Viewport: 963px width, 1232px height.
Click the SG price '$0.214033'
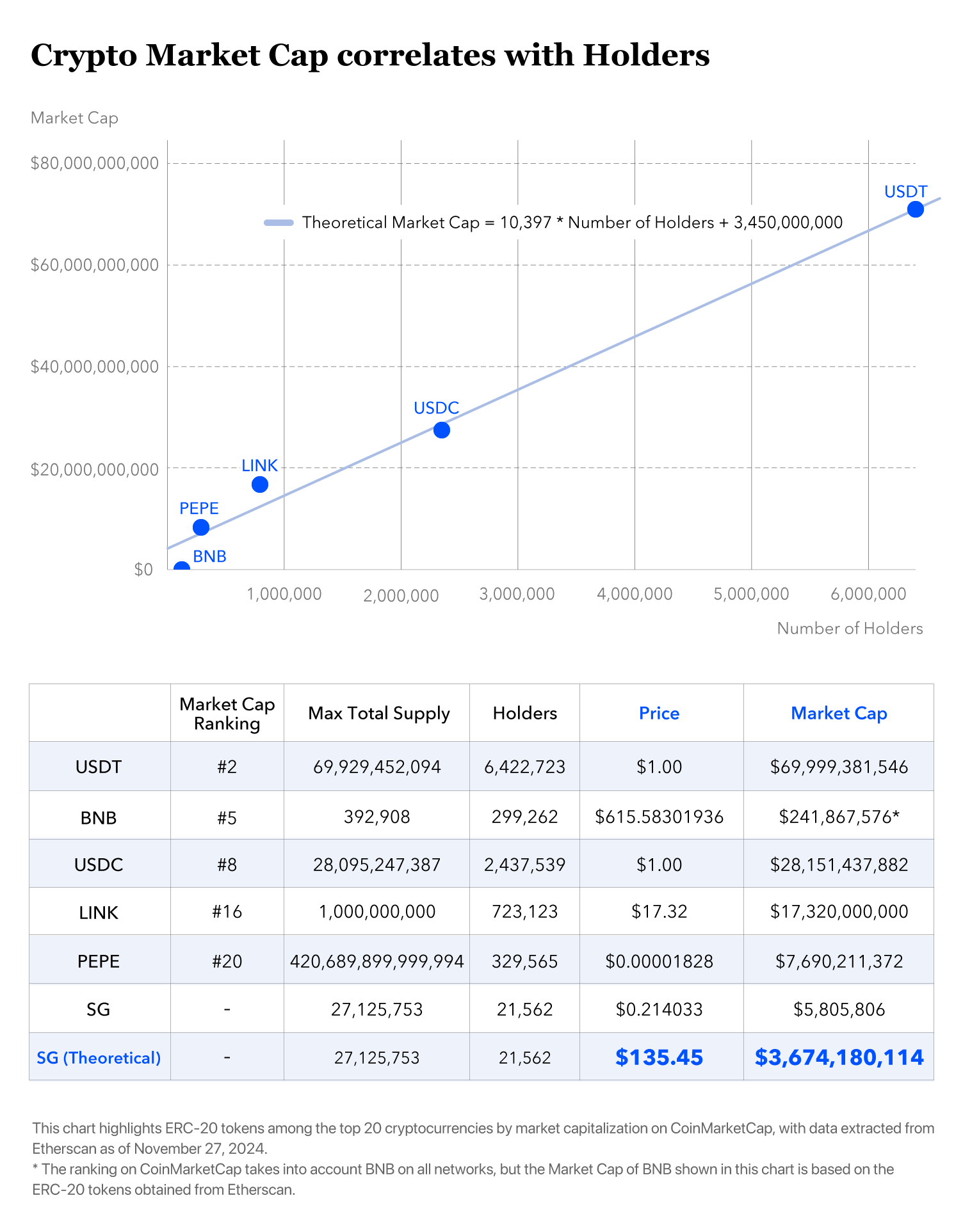(660, 1010)
